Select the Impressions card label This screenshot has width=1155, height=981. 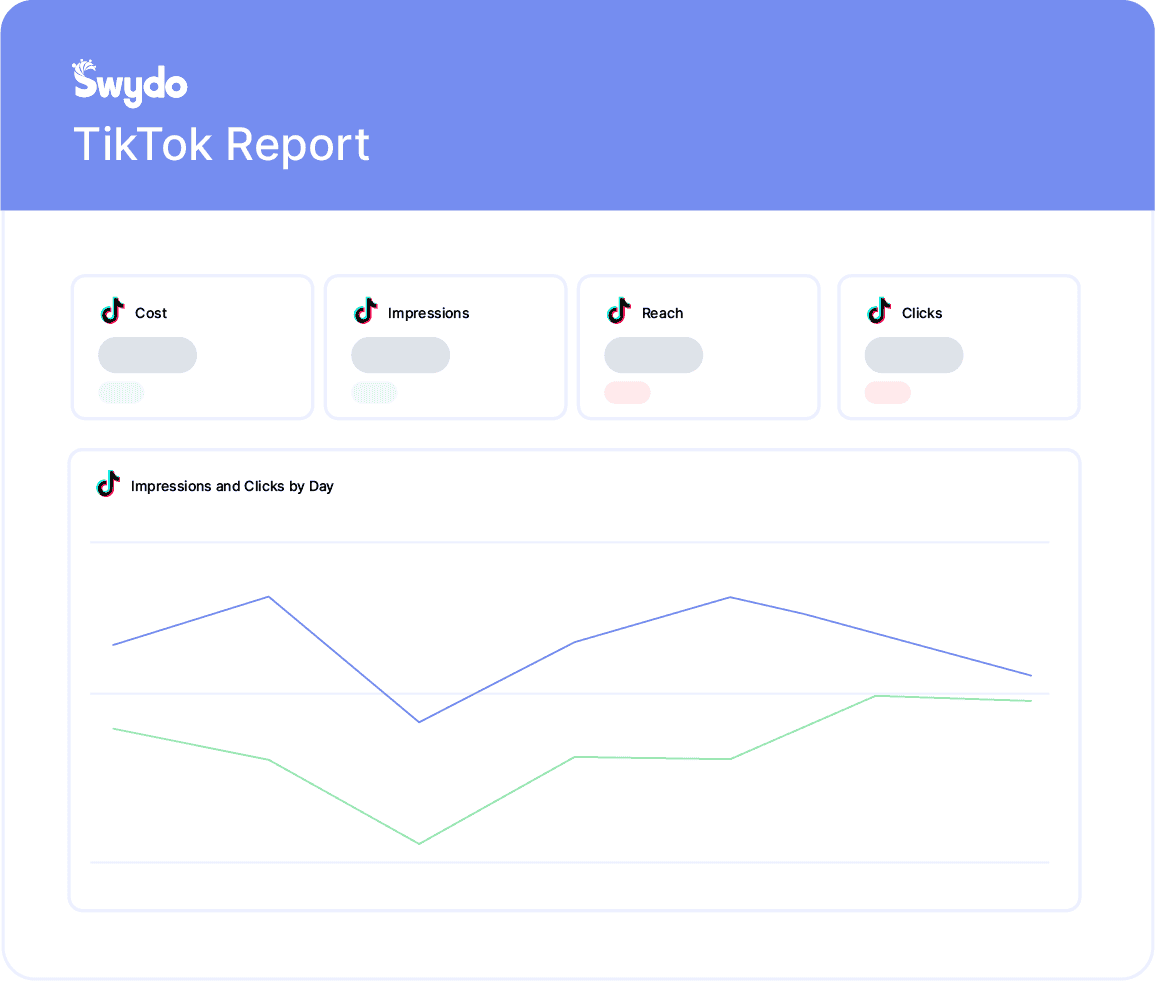point(428,313)
